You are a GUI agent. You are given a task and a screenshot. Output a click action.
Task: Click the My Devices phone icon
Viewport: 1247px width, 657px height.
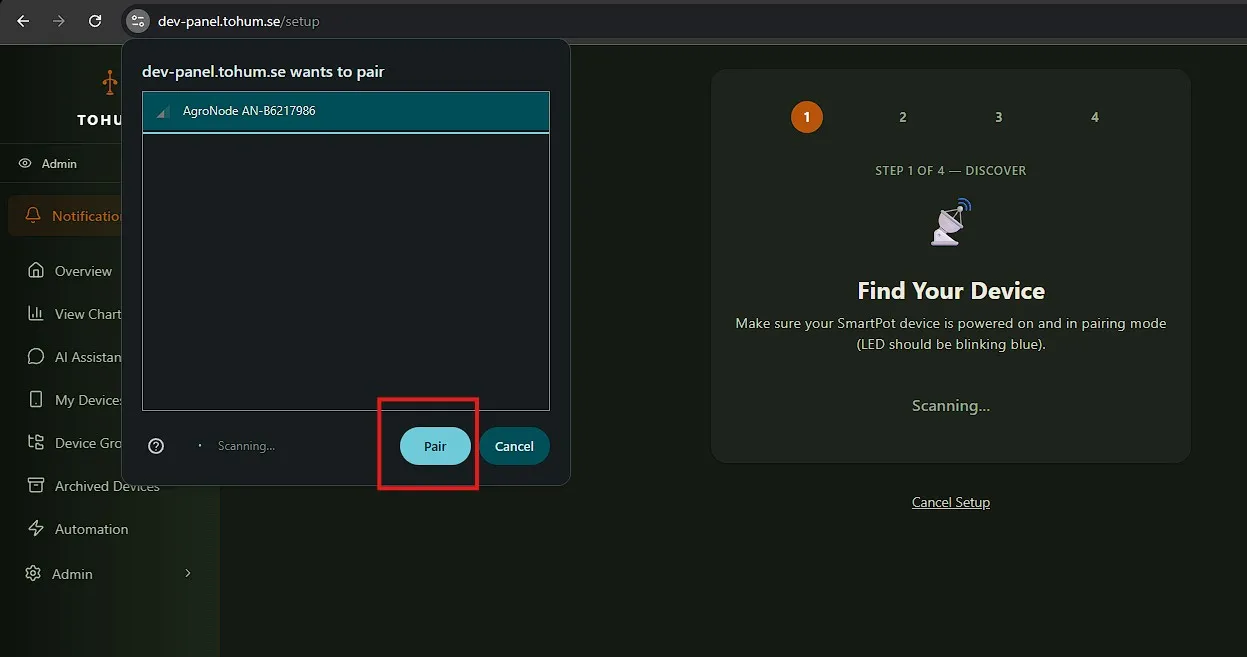(x=36, y=400)
